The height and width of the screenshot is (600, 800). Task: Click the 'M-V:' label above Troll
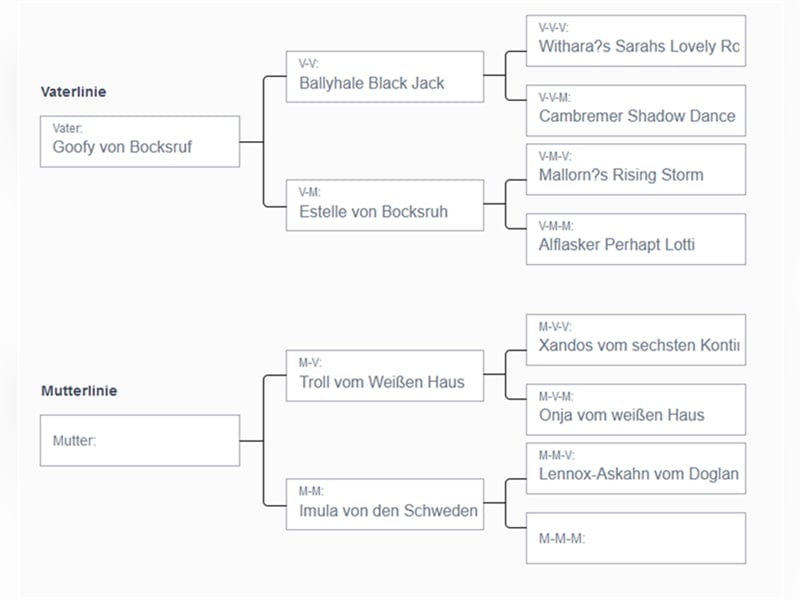click(309, 363)
